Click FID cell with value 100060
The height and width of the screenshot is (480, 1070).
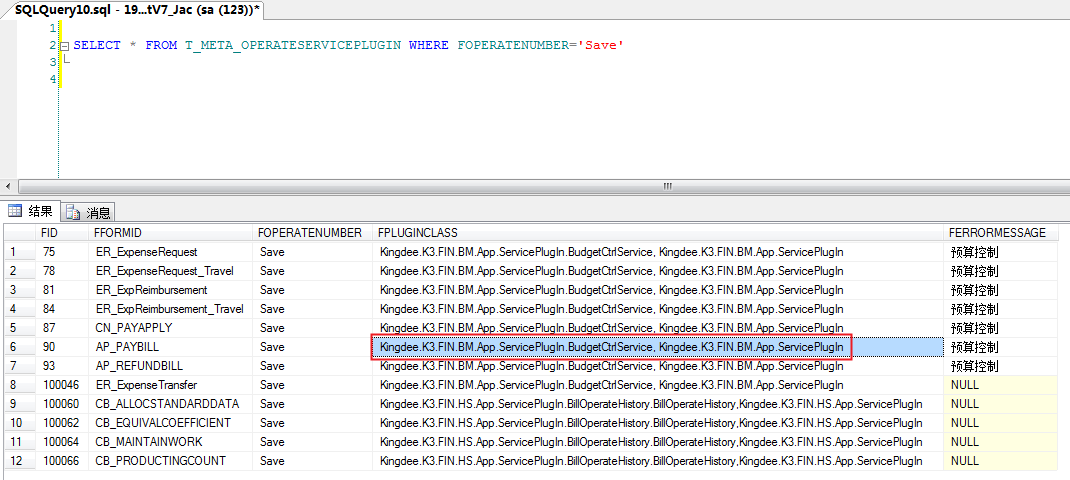63,404
